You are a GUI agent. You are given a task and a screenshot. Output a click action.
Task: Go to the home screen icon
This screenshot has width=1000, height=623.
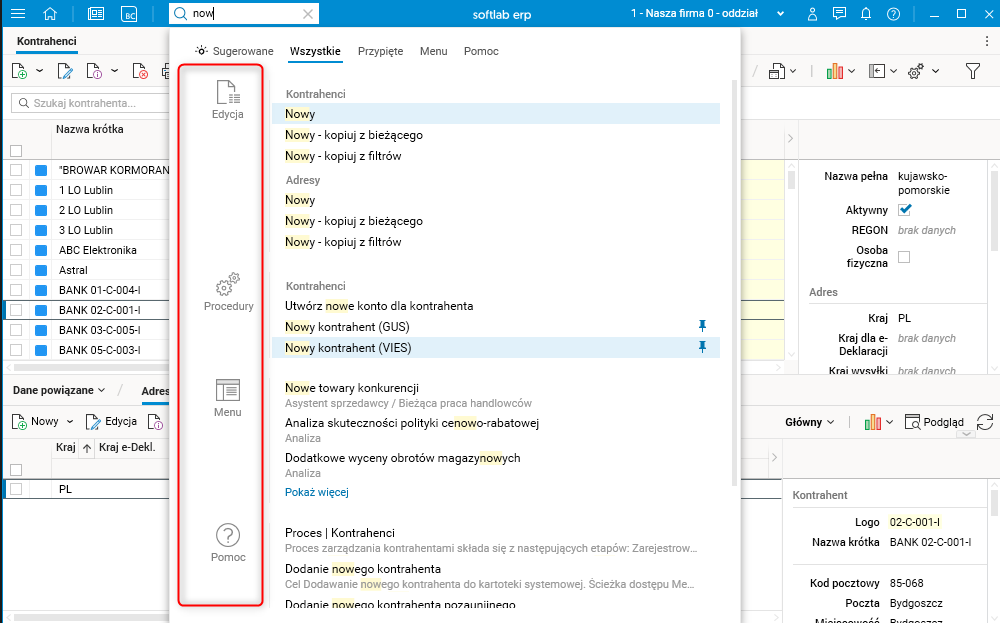(51, 14)
